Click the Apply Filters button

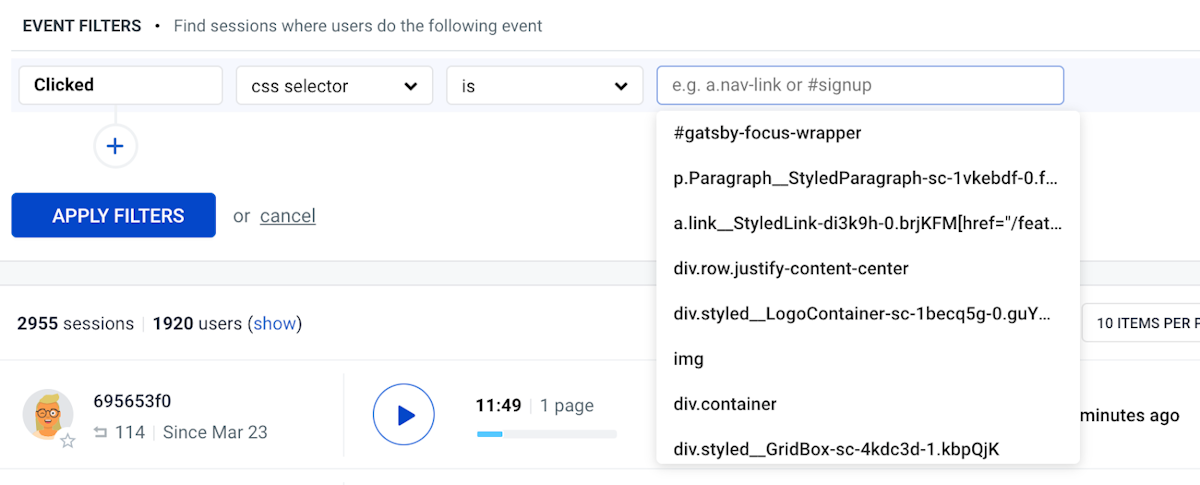click(x=114, y=215)
